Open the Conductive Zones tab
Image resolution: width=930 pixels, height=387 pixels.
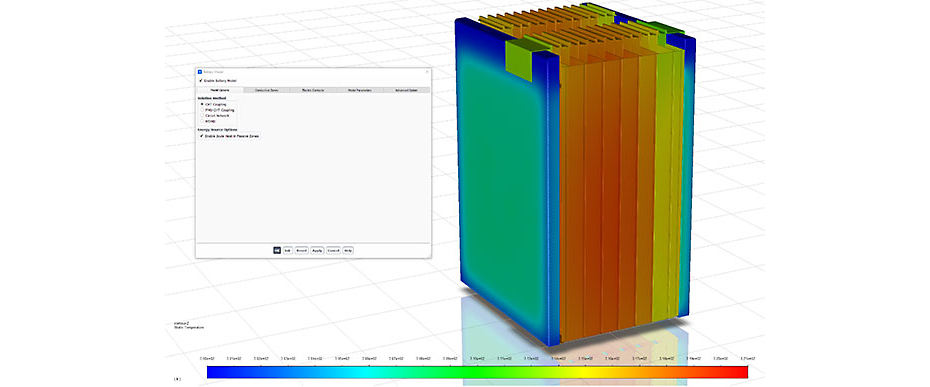[x=267, y=90]
